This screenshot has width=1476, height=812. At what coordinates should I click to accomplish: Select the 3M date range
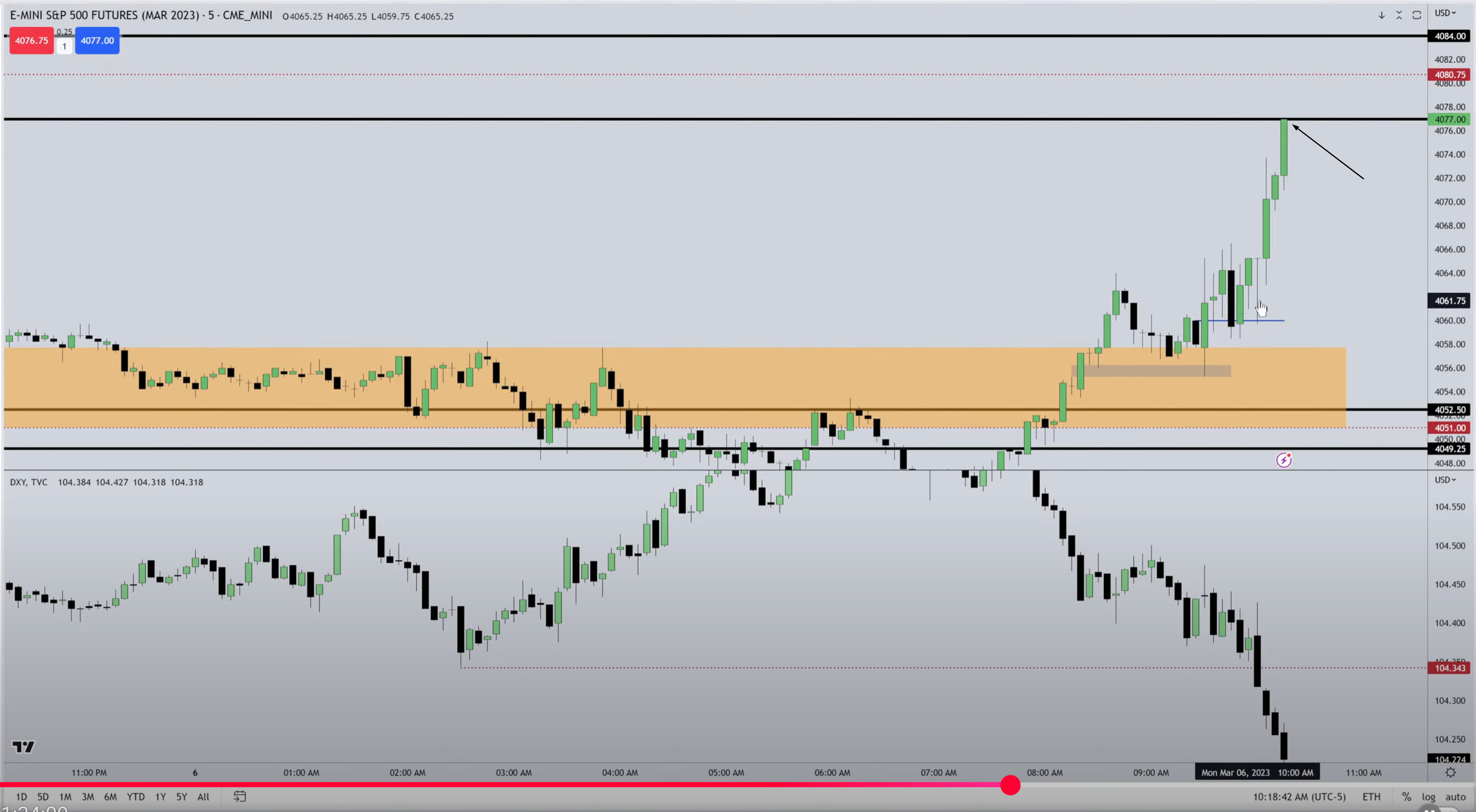coord(88,797)
